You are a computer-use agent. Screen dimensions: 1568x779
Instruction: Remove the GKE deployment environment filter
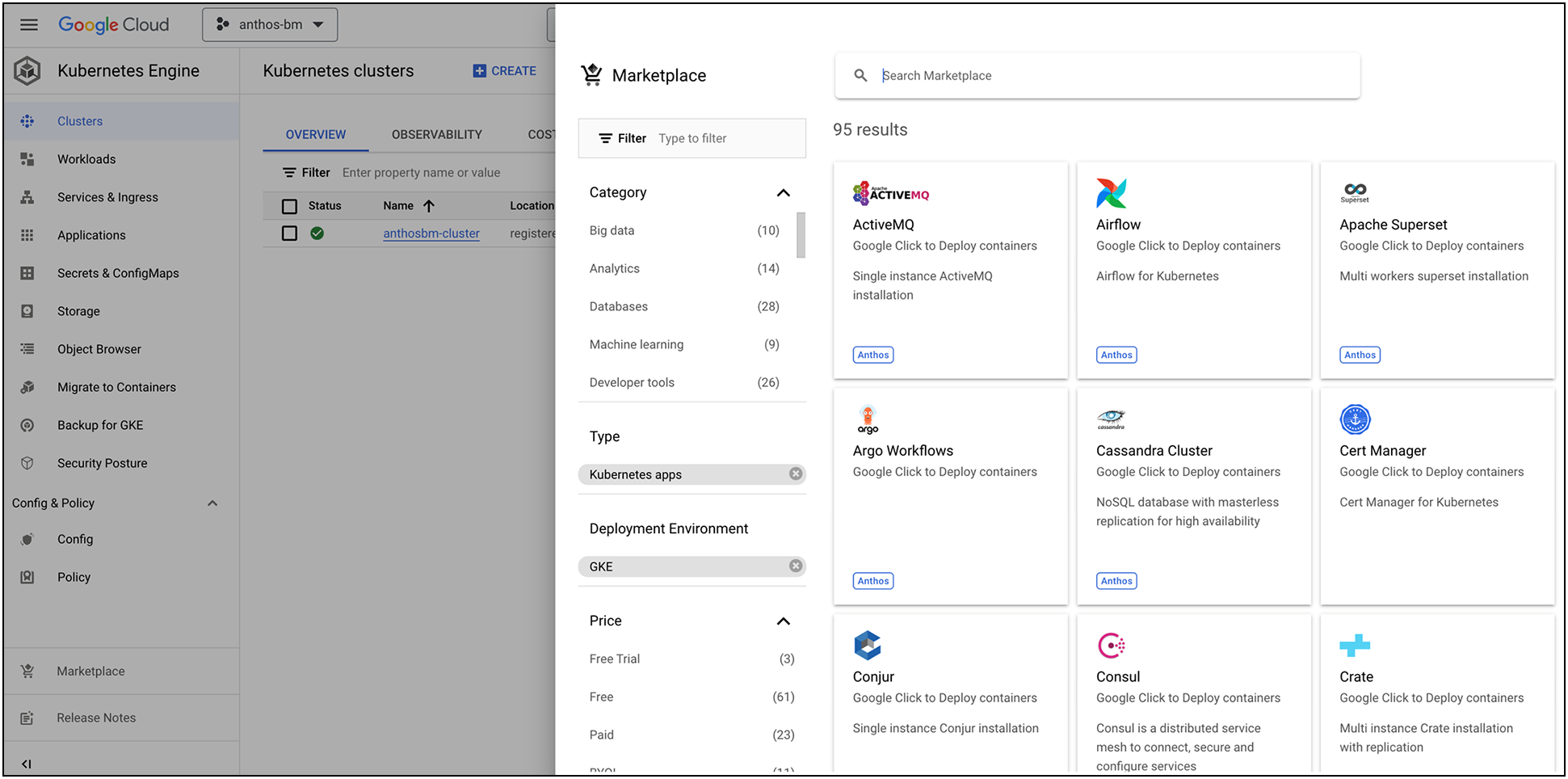pos(796,566)
